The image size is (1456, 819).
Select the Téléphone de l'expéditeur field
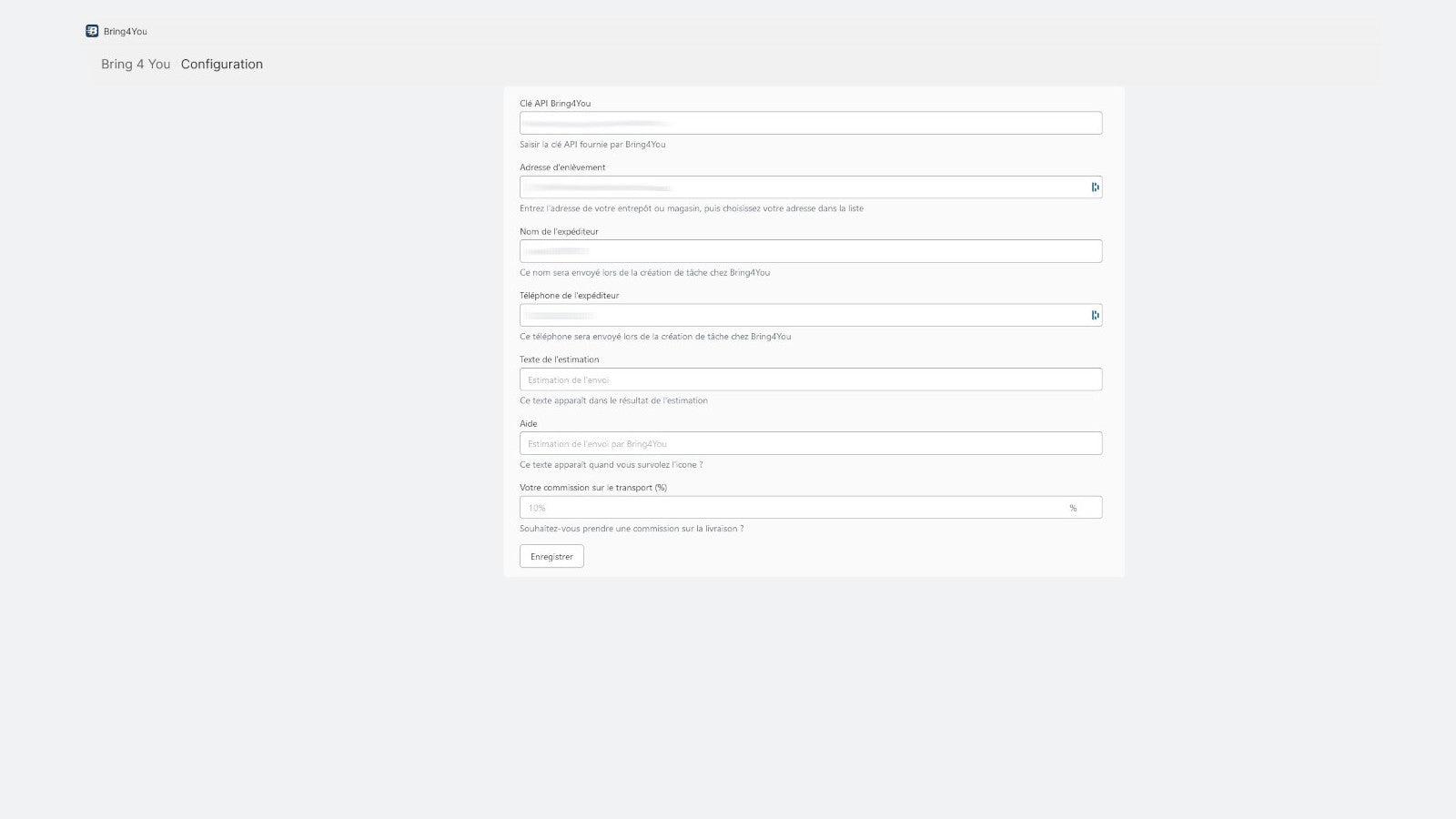tap(801, 314)
